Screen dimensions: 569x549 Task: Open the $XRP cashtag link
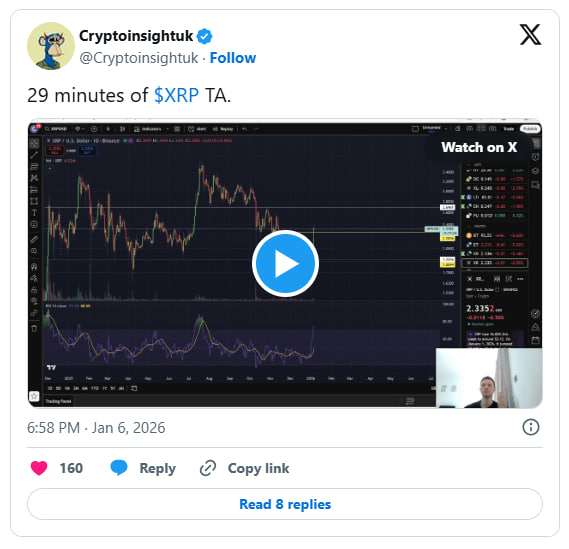(x=176, y=96)
